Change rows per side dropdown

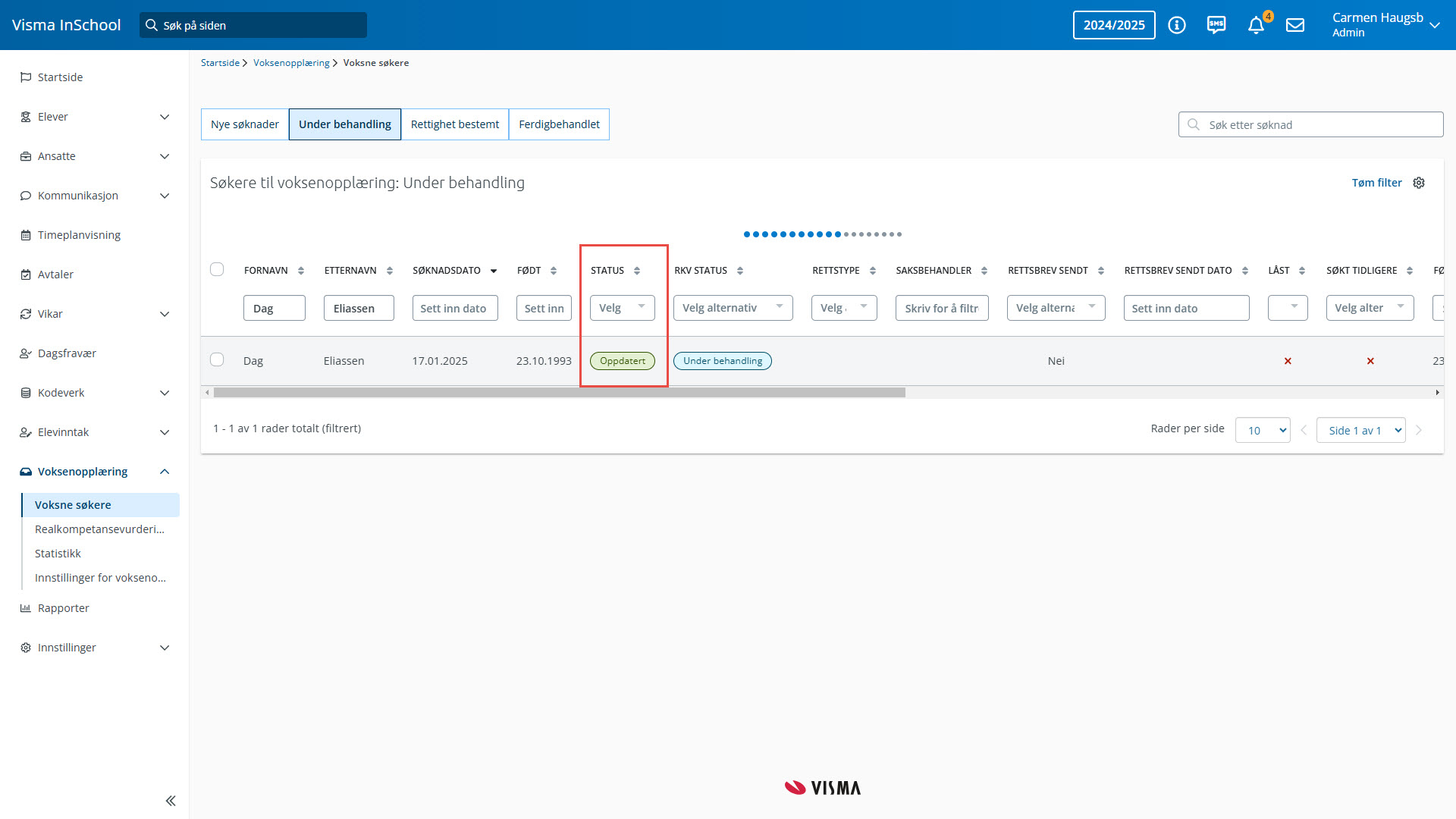pyautogui.click(x=1263, y=430)
